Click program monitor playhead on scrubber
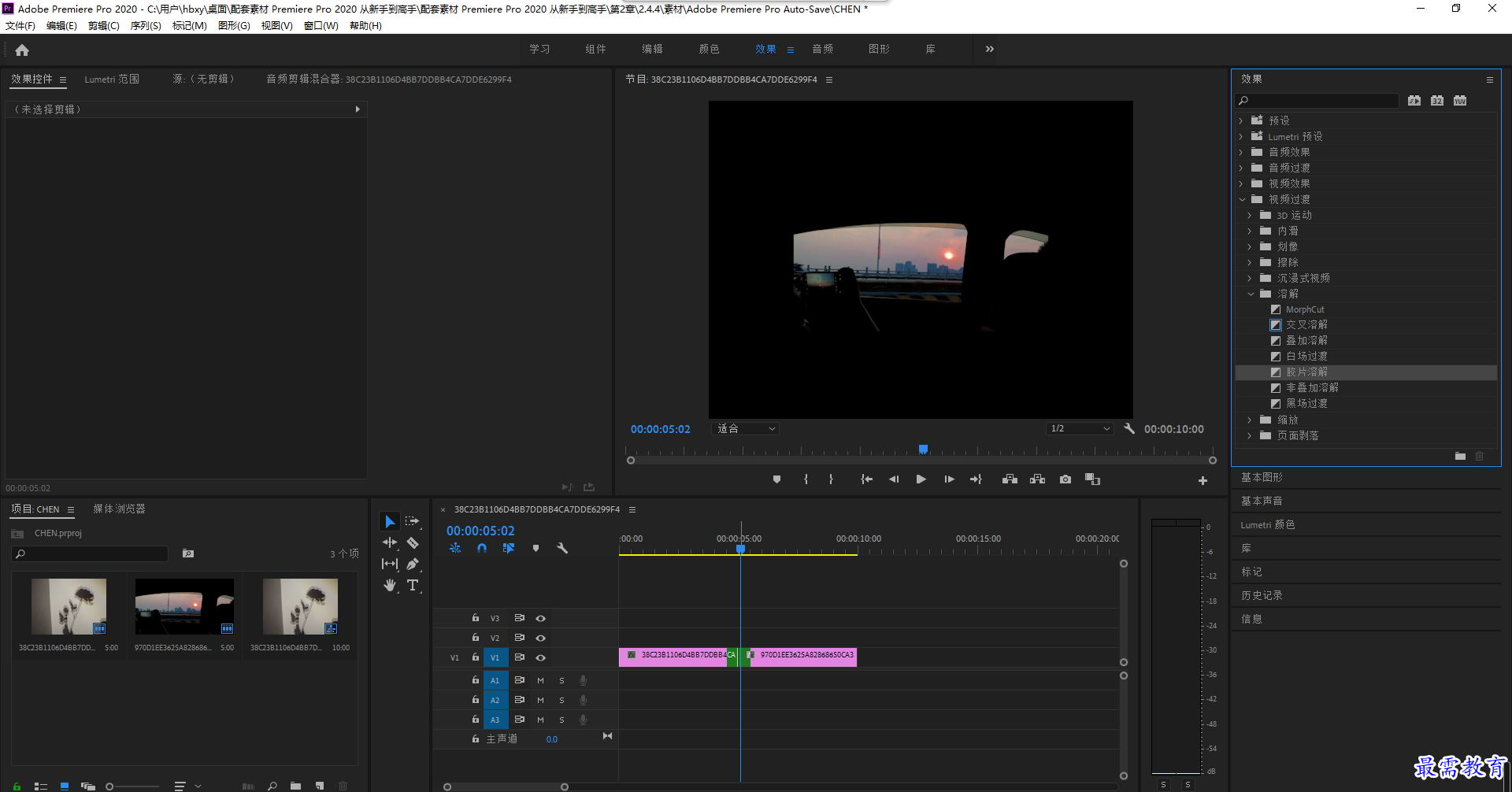The image size is (1512, 792). click(x=923, y=450)
